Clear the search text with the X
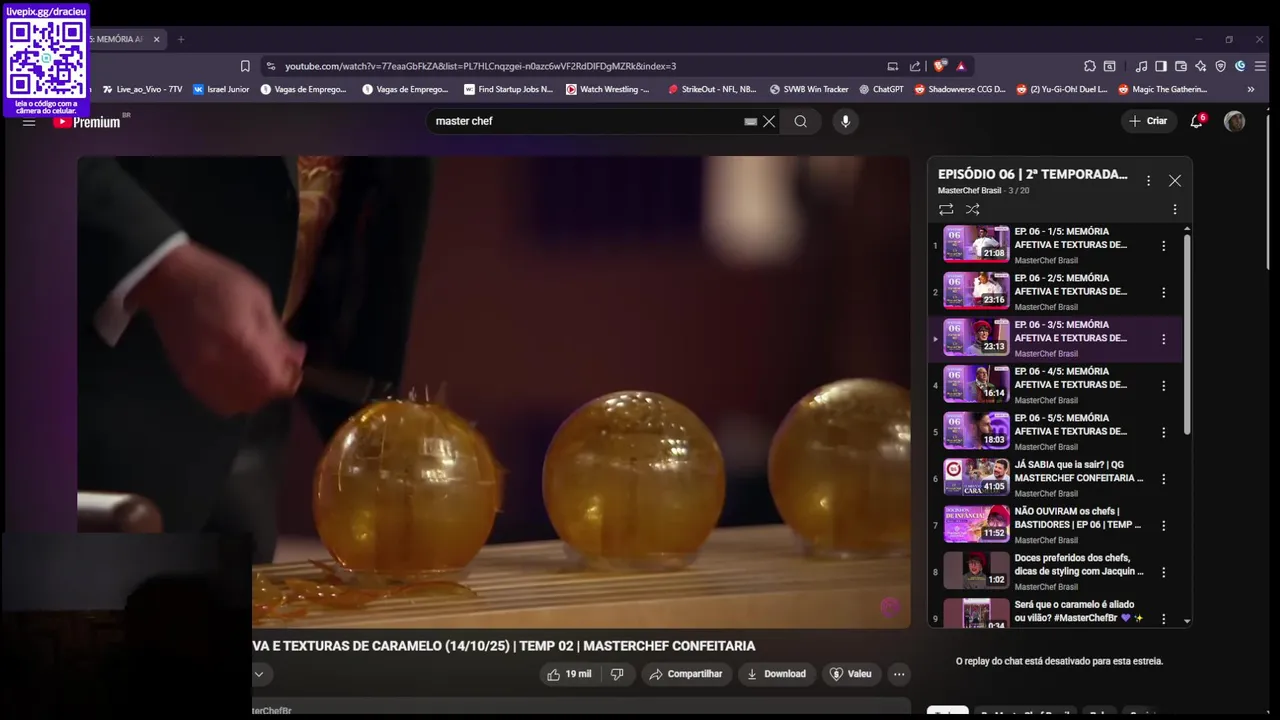This screenshot has width=1280, height=720. (769, 121)
